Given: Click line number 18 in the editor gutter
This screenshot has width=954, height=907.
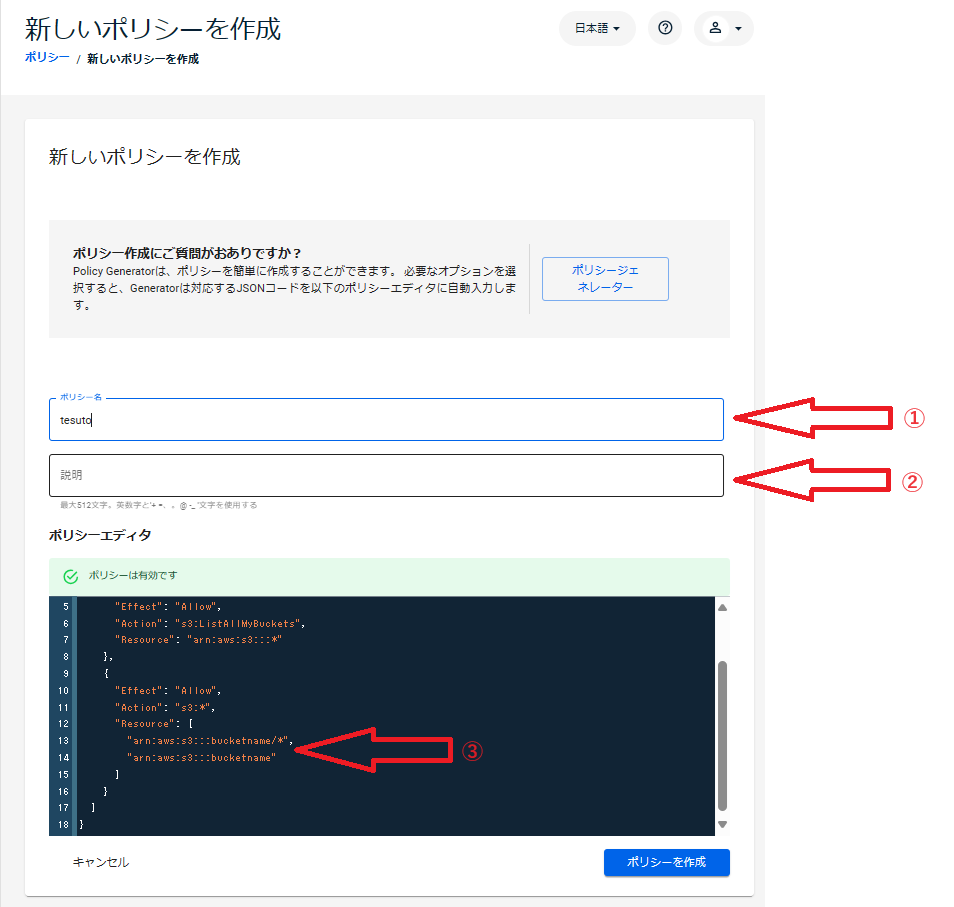Looking at the screenshot, I should tap(63, 825).
